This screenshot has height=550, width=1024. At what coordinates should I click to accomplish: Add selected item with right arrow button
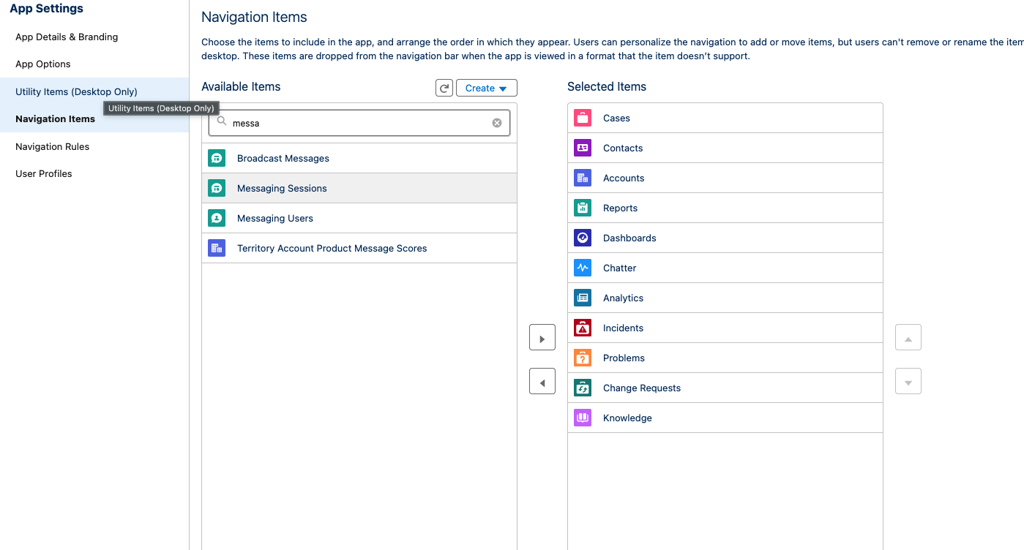pos(542,338)
